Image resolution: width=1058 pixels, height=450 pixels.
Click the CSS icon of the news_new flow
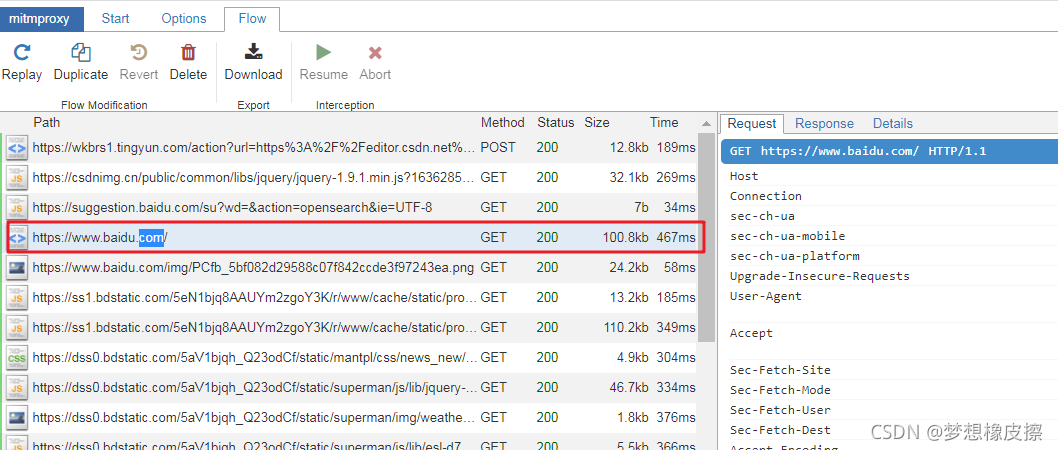pos(17,358)
